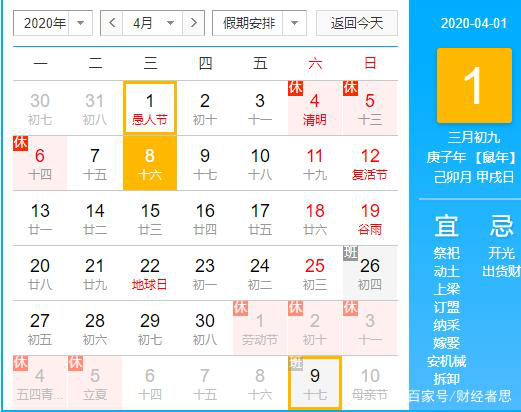Image resolution: width=521 pixels, height=412 pixels.
Task: Click the 返回今天 button
Action: coord(357,23)
